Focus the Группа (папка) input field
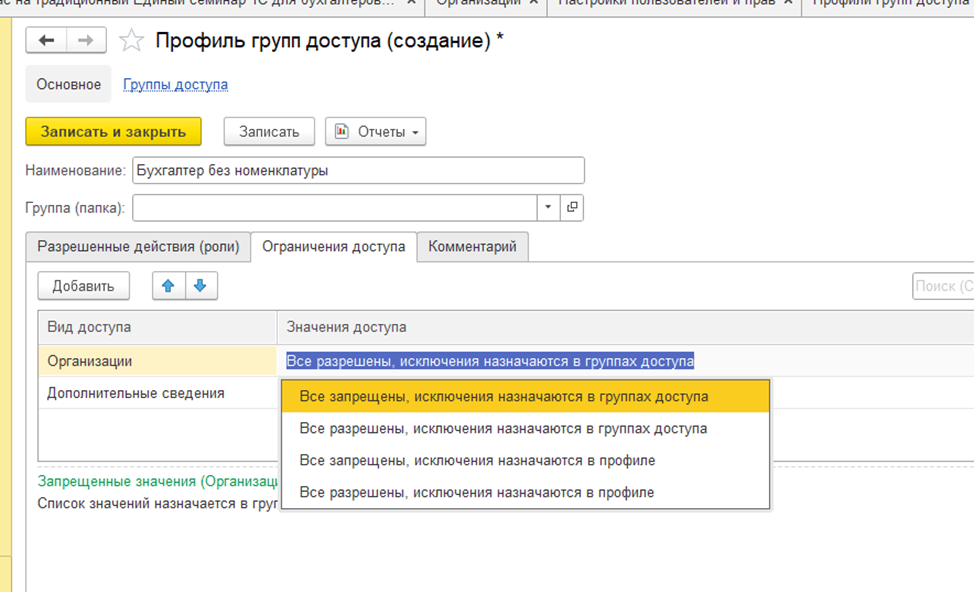Screen dimensions: 974x592 [x=334, y=207]
